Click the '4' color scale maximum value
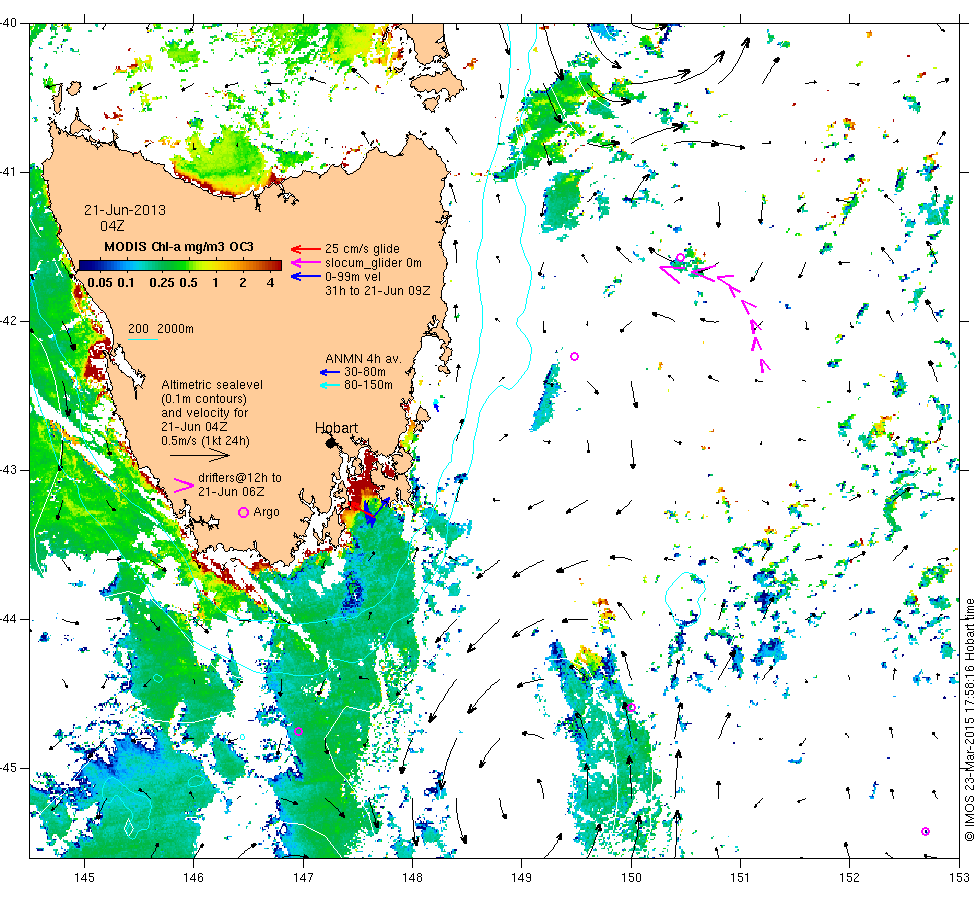980x900 pixels. (271, 282)
